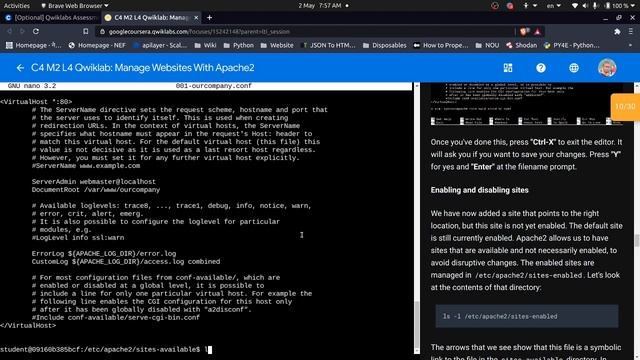Open the help question mark icon
Viewport: 640px width, 360px height.
[x=541, y=68]
